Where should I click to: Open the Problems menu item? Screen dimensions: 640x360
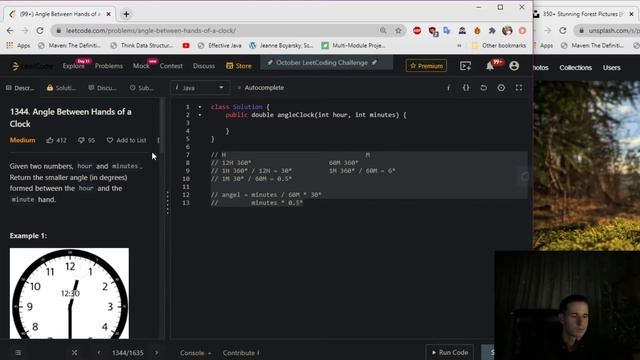click(x=109, y=66)
